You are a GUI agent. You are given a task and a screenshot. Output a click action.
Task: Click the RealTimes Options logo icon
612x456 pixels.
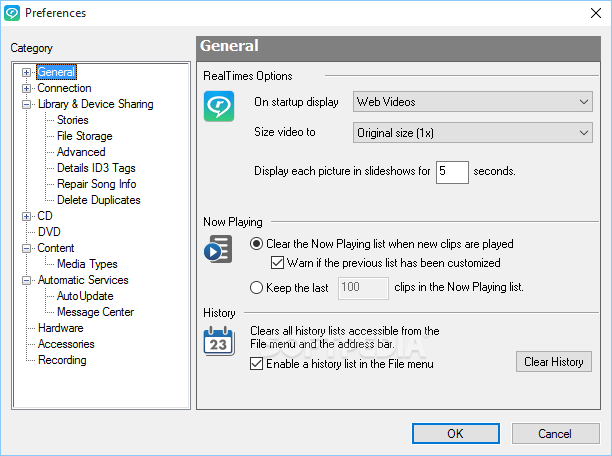pyautogui.click(x=218, y=107)
